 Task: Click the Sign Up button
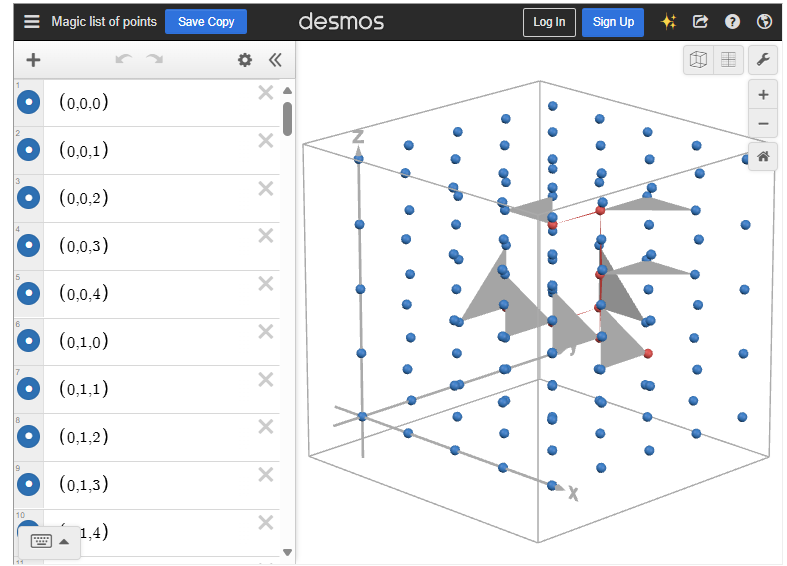(612, 22)
